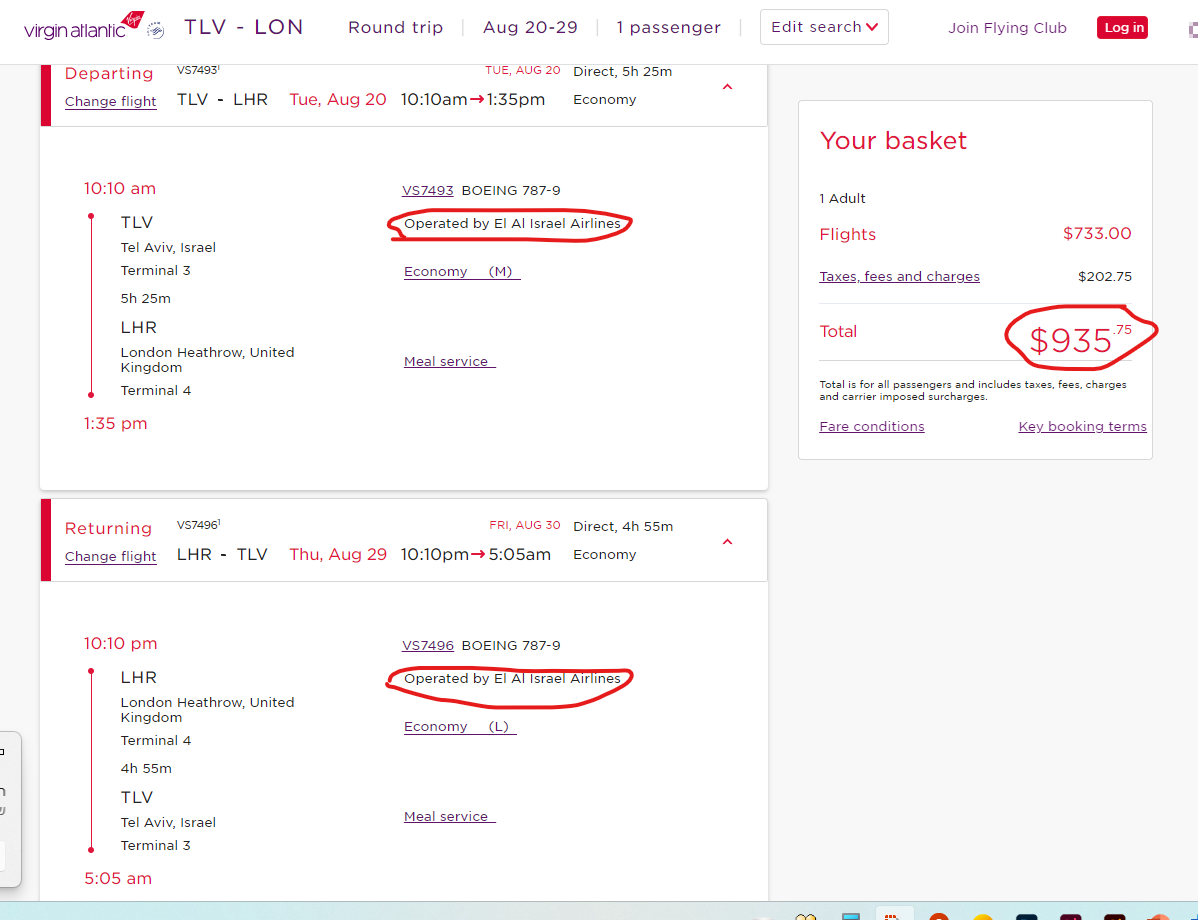Click the Virgin Atlantic logo
Screen dimensions: 1198x920
pyautogui.click(x=83, y=26)
